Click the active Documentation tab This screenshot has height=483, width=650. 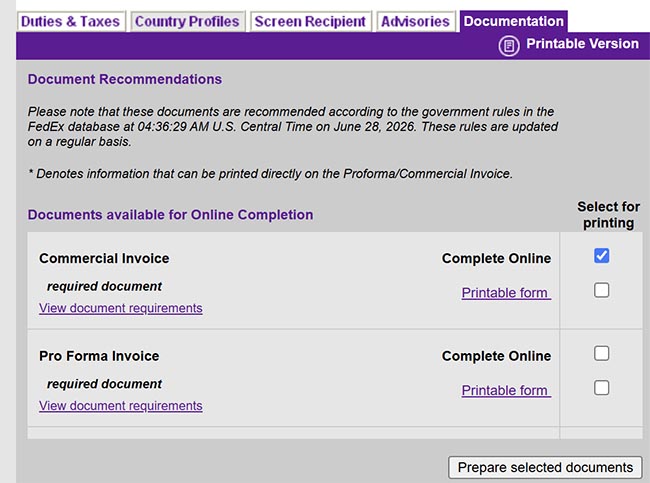pos(513,21)
